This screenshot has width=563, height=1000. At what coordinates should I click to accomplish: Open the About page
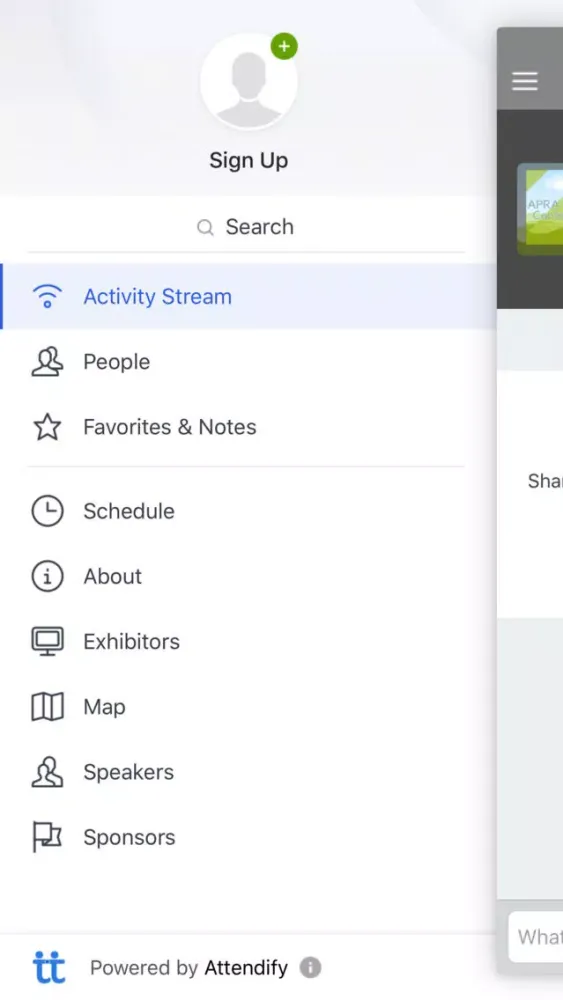point(248,577)
